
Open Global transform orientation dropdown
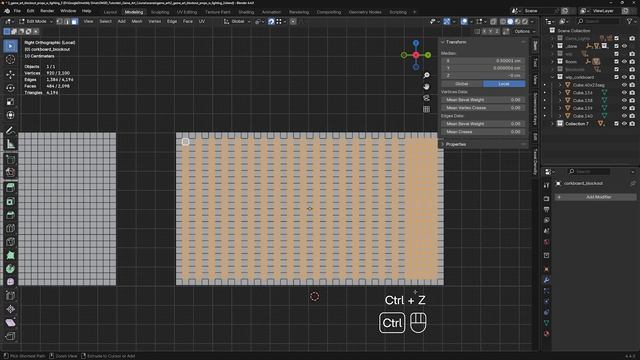[x=237, y=21]
